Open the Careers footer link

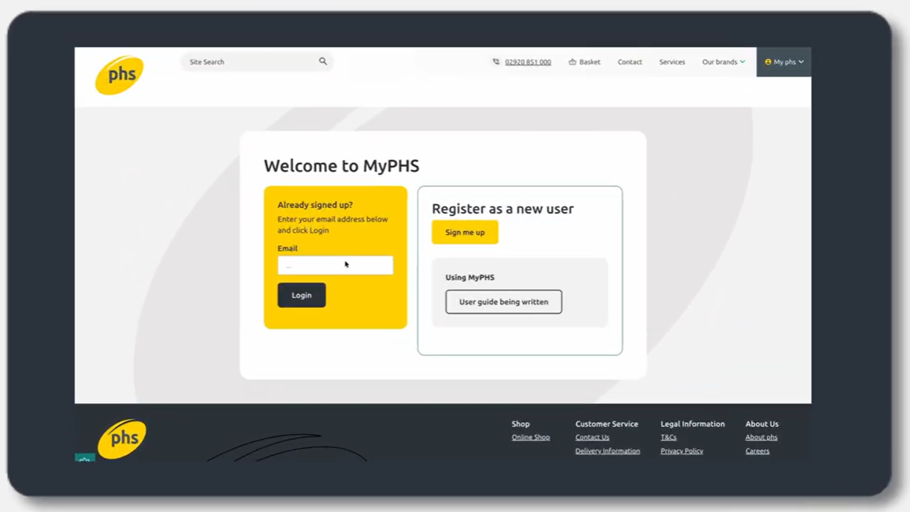(757, 451)
